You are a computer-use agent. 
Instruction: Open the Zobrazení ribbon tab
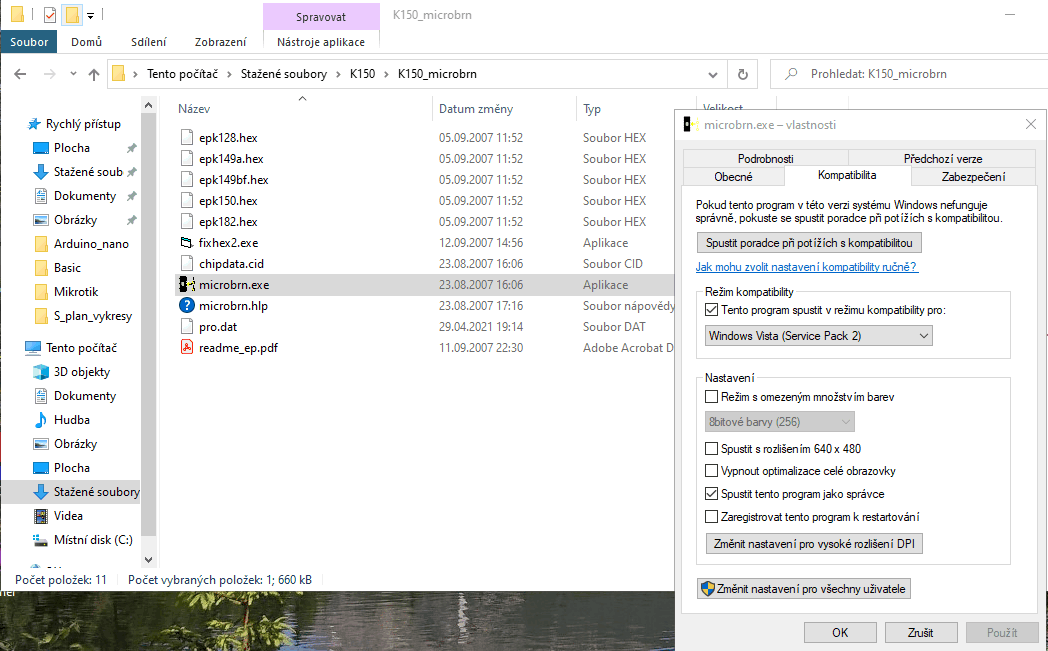click(221, 42)
